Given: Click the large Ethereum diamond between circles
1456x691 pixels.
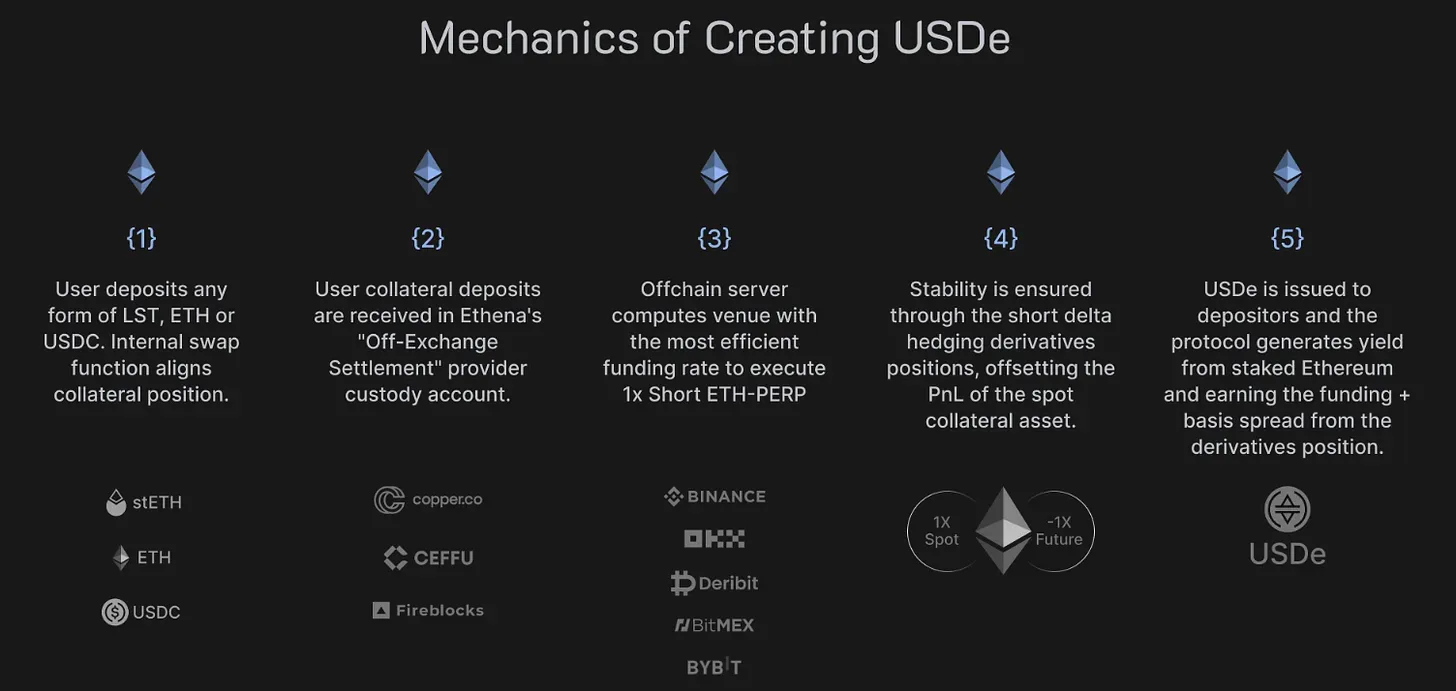Looking at the screenshot, I should pos(1001,530).
